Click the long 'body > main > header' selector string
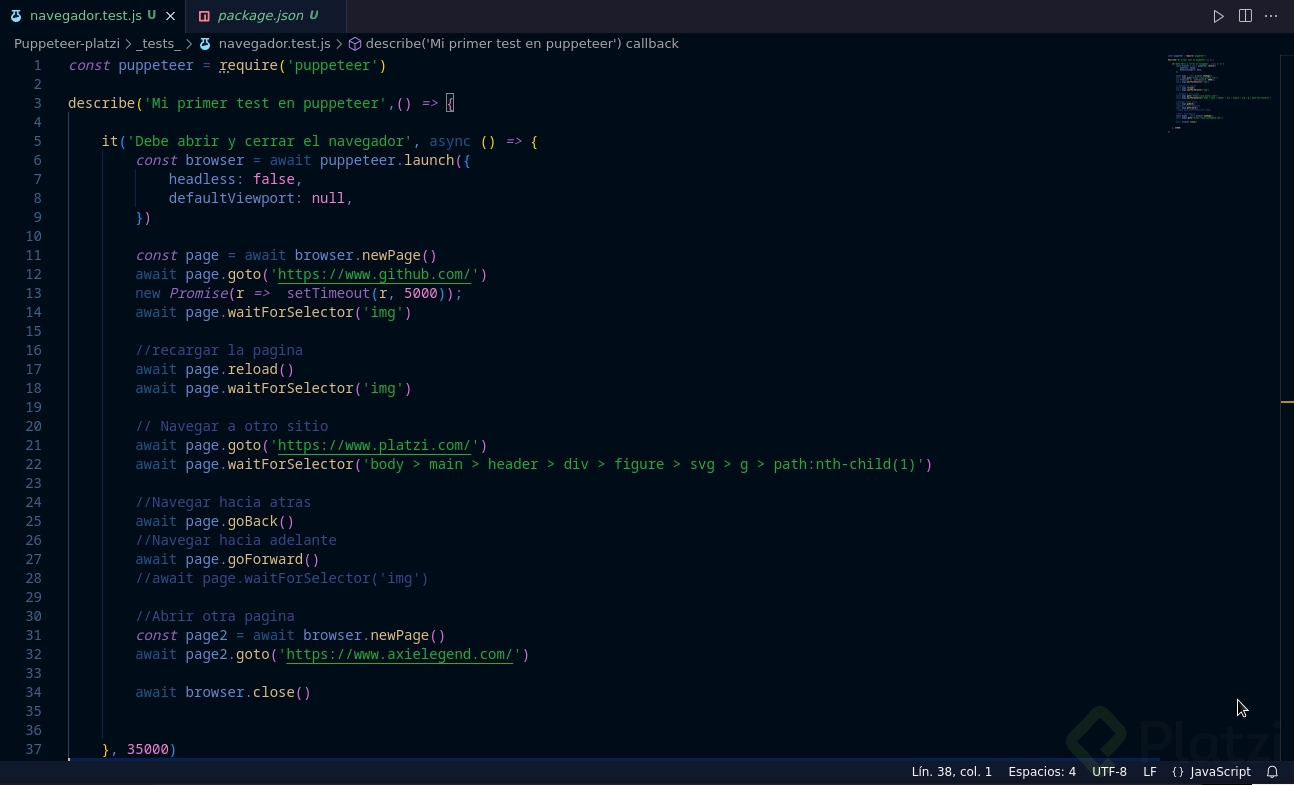 click(x=643, y=464)
